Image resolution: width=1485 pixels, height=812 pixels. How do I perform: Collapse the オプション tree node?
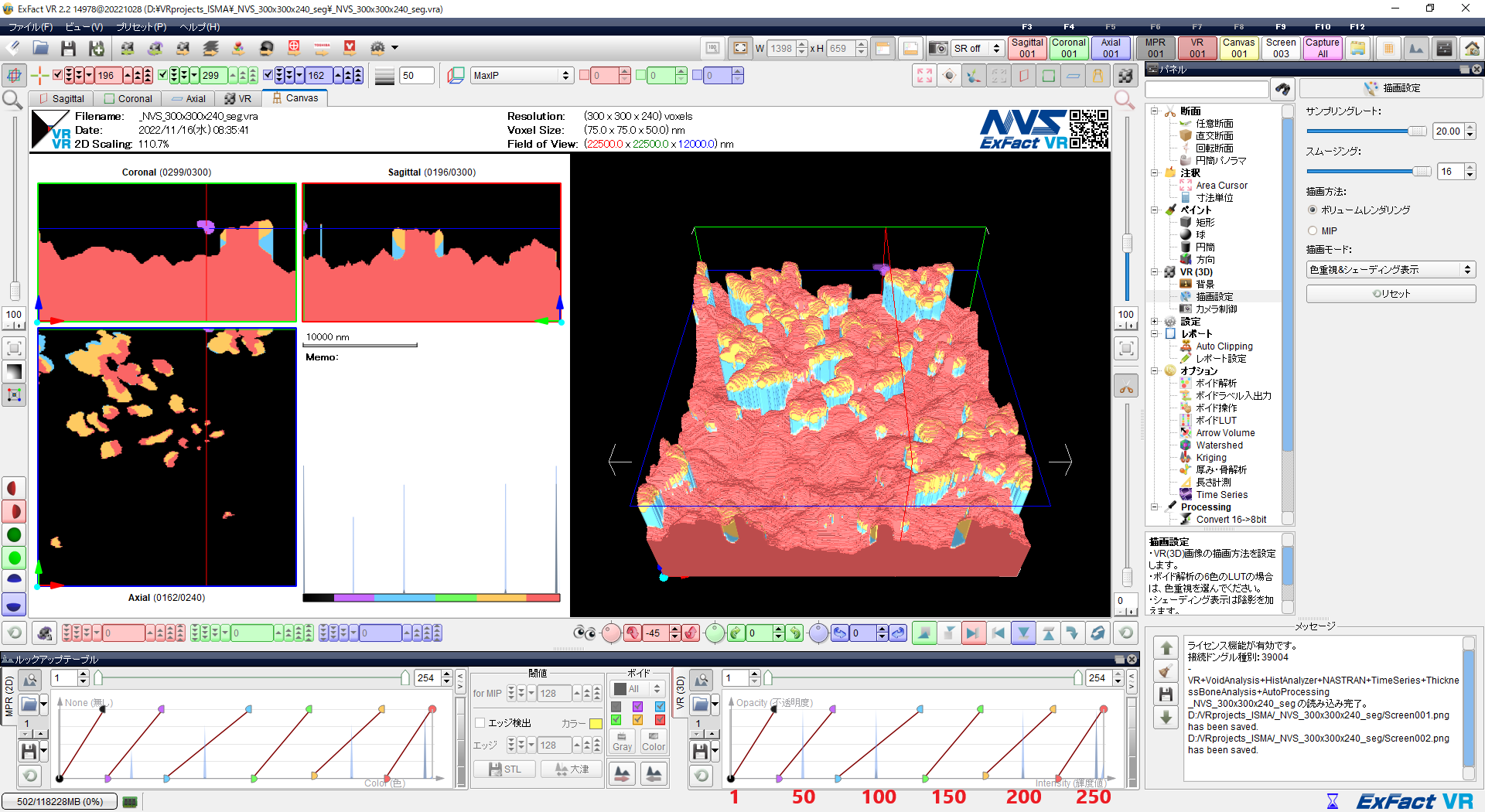point(1154,371)
